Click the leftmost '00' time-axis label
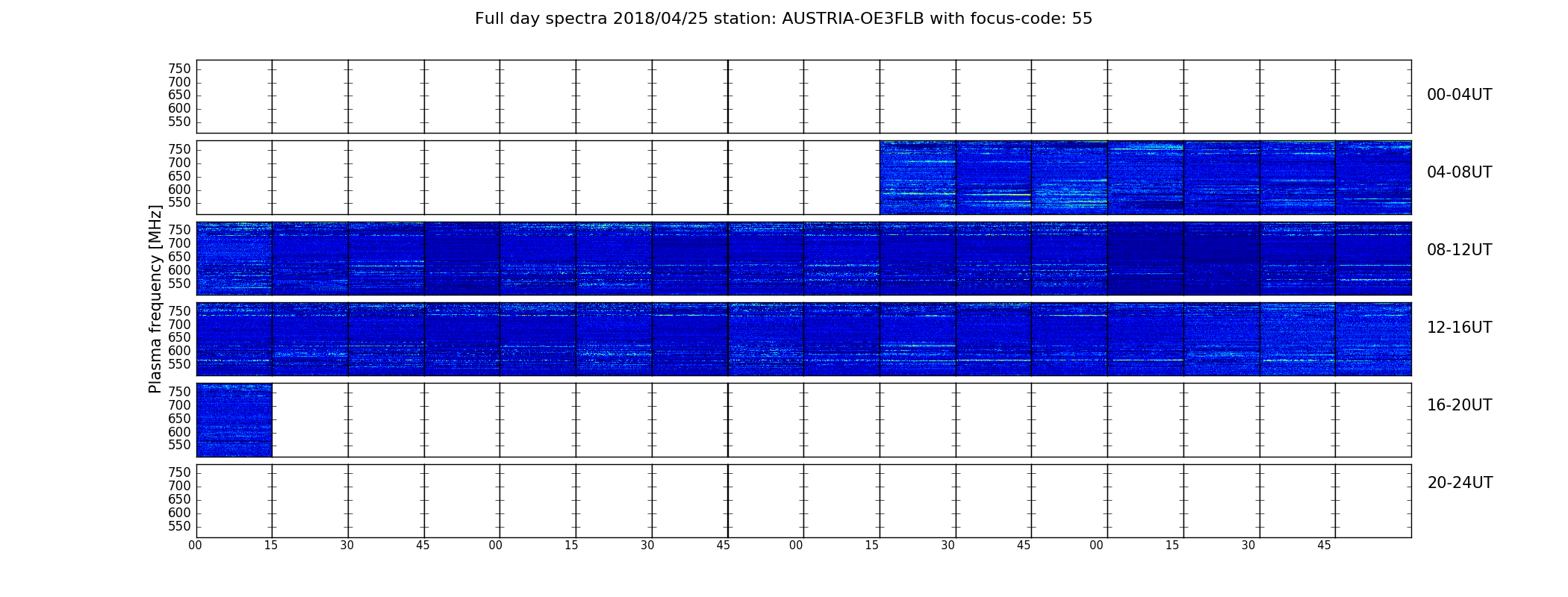 tap(195, 546)
